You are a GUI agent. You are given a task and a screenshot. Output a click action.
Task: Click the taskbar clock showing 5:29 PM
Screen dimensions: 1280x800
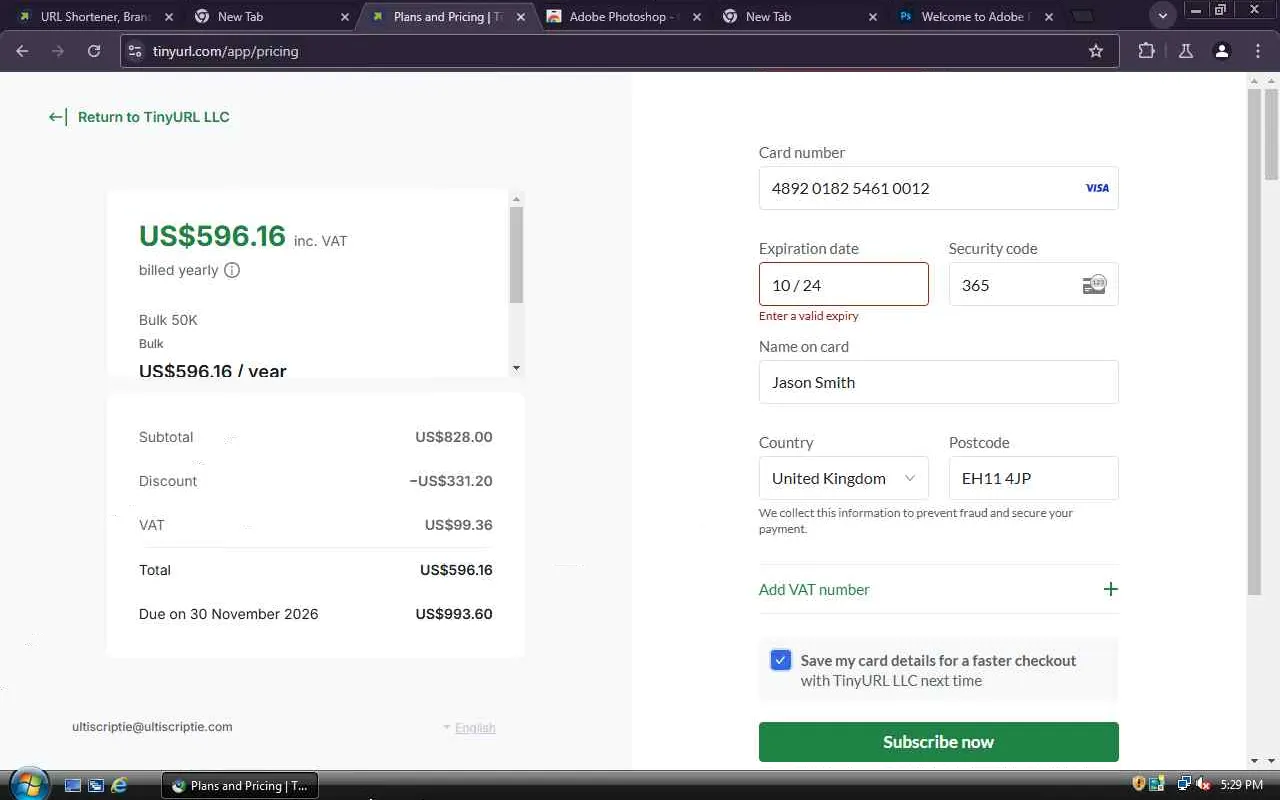[x=1242, y=785]
